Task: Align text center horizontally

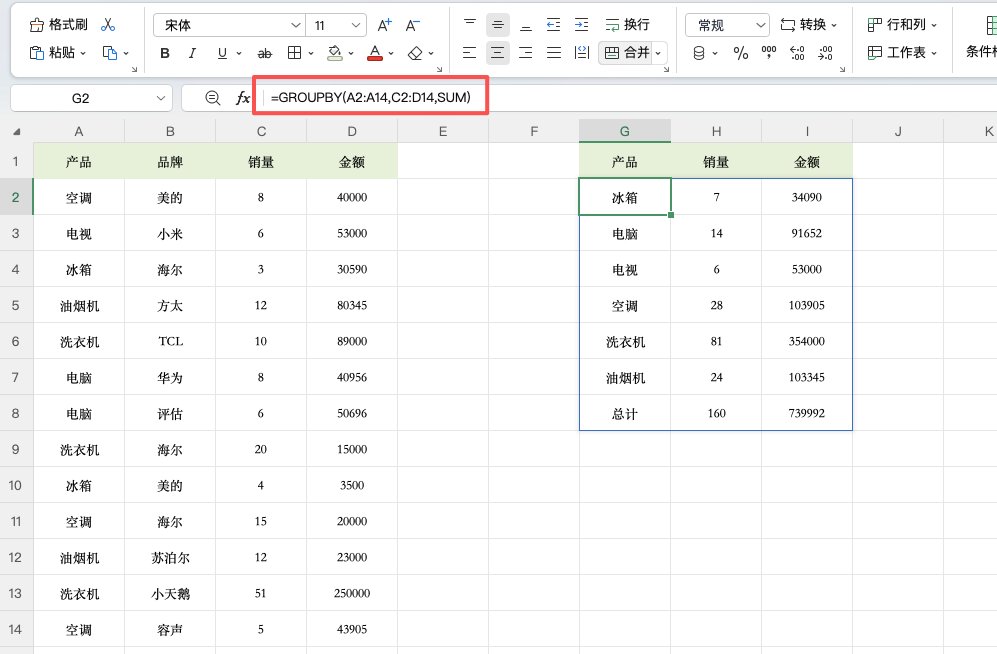Action: tap(498, 53)
